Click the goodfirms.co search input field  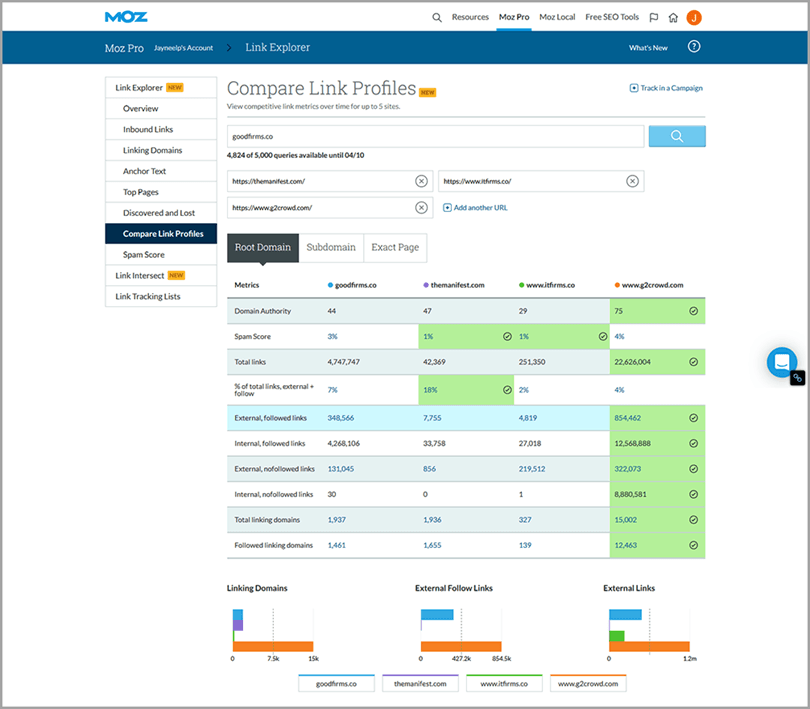point(435,136)
